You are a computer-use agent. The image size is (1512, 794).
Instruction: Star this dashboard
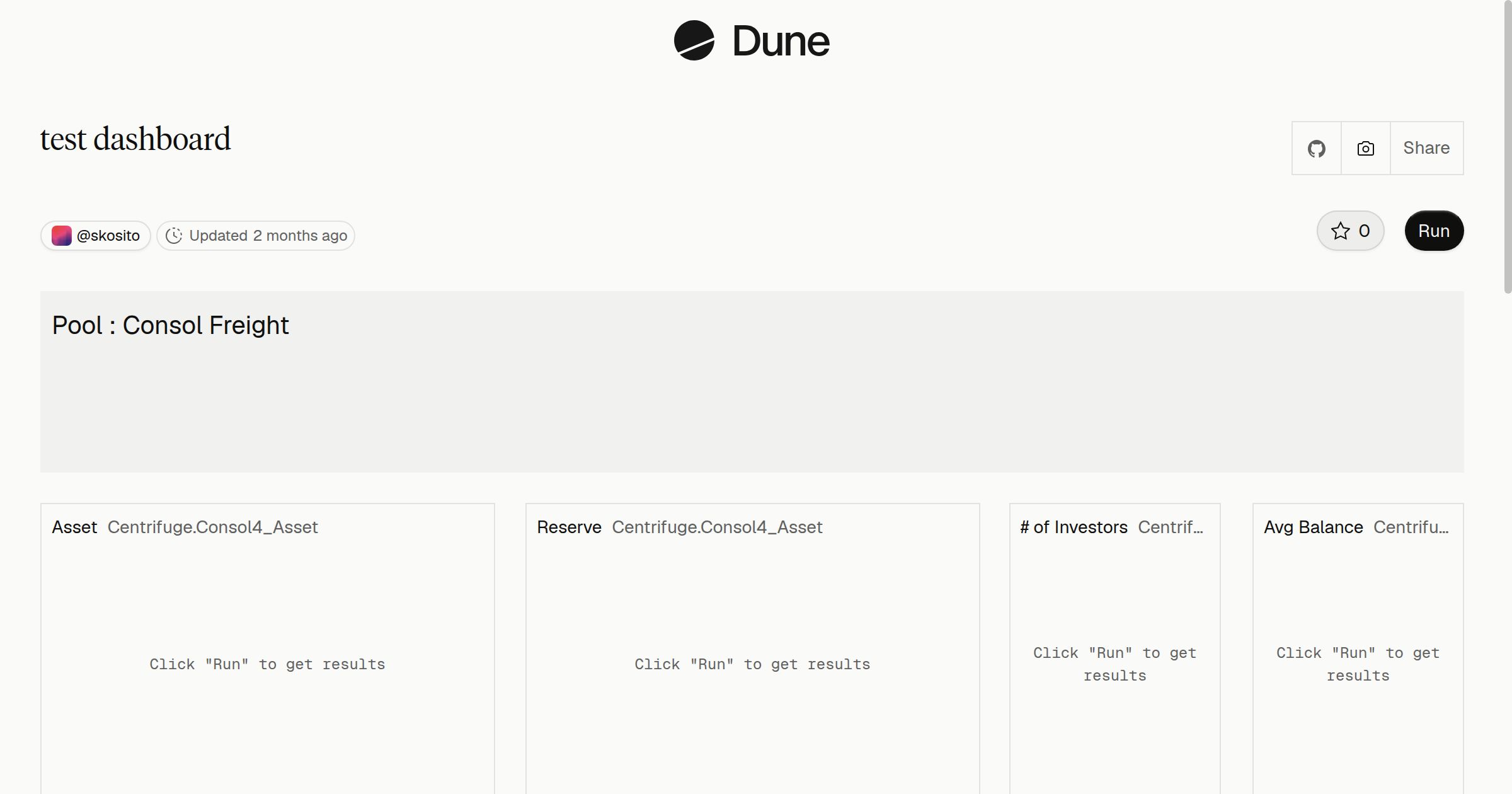coord(1350,231)
